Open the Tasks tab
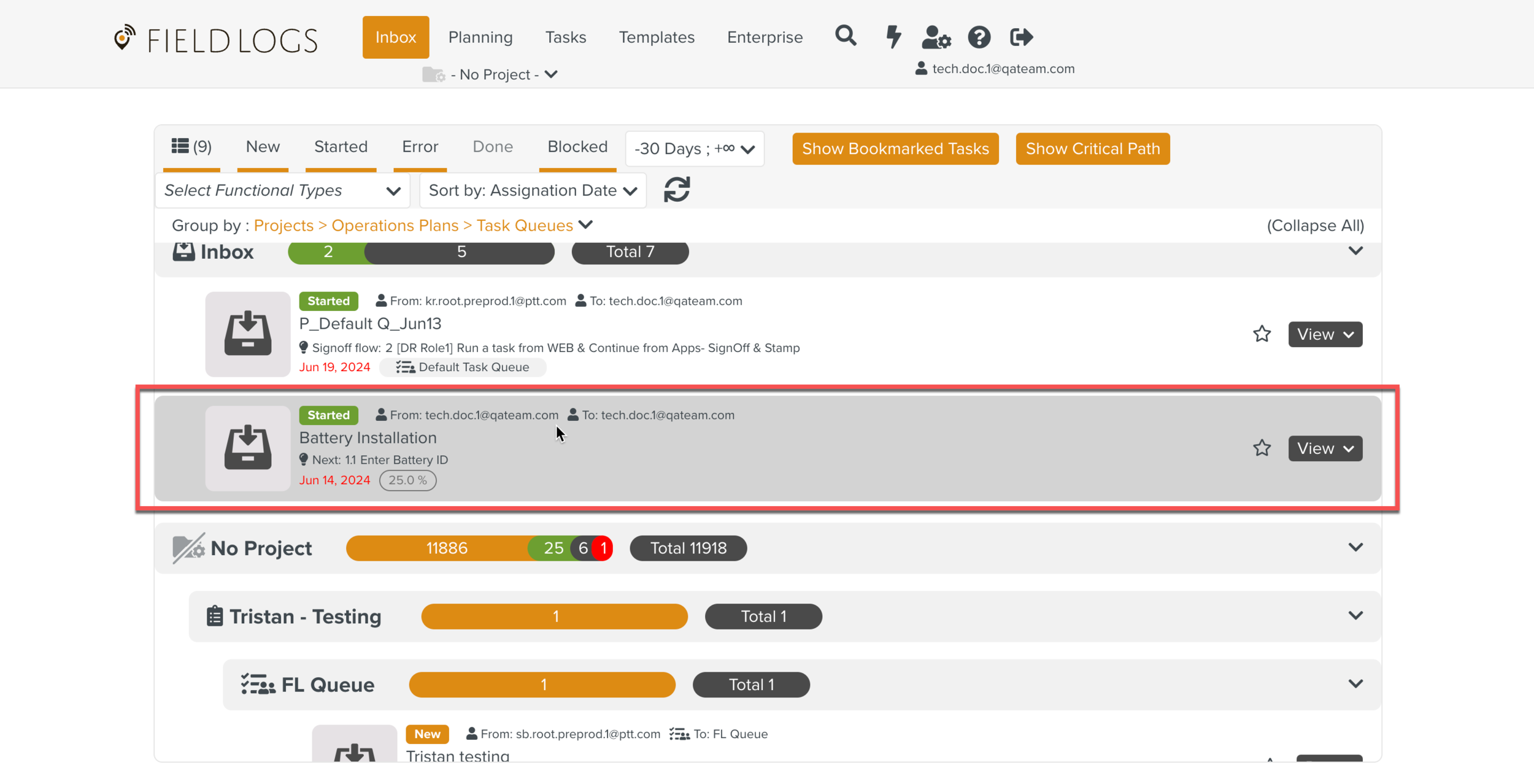The image size is (1534, 784). 566,37
